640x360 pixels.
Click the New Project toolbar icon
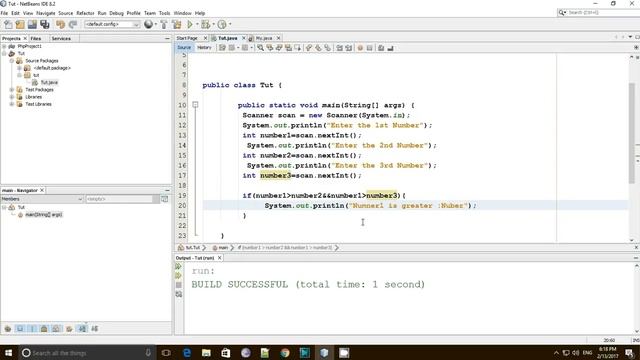pyautogui.click(x=20, y=24)
